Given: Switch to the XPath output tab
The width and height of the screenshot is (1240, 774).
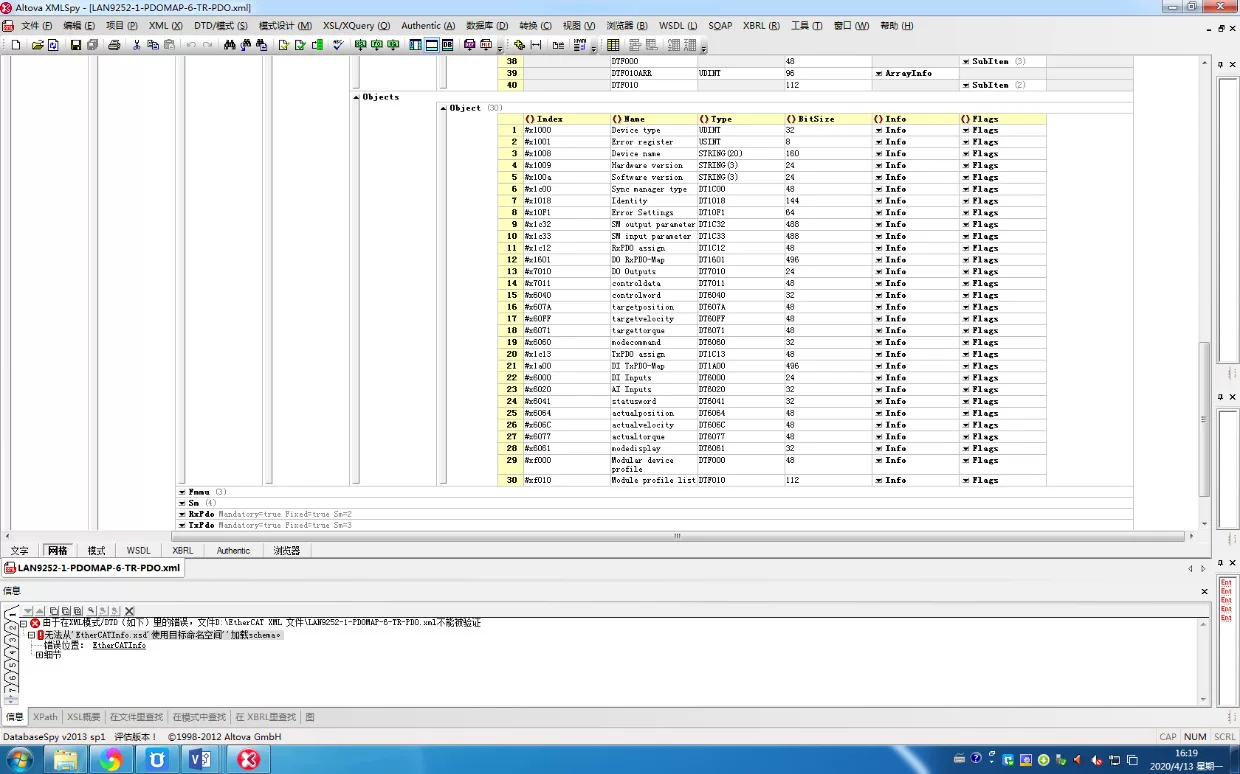Looking at the screenshot, I should click(45, 717).
